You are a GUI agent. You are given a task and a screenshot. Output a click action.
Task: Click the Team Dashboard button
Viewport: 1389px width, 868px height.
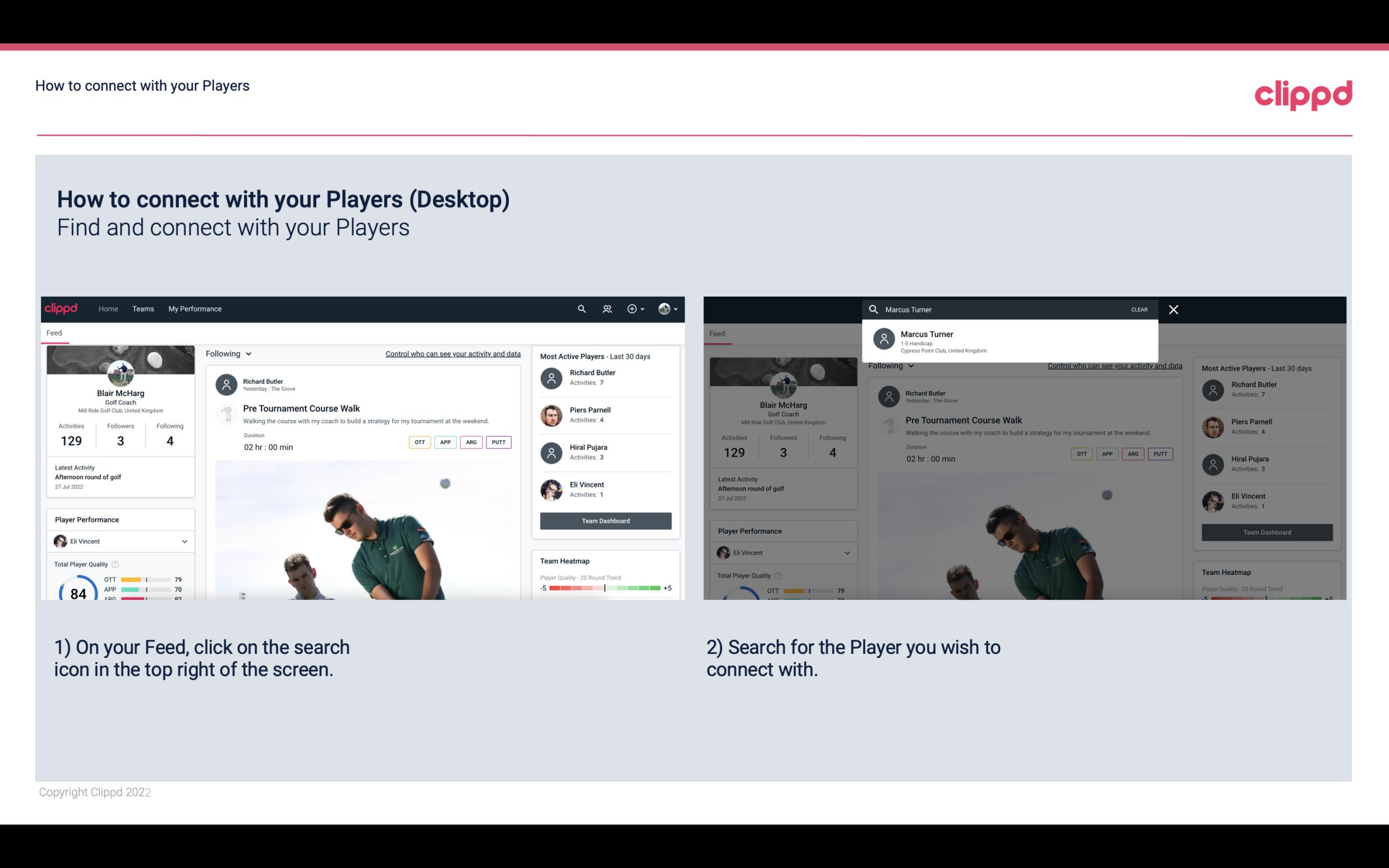coord(605,520)
